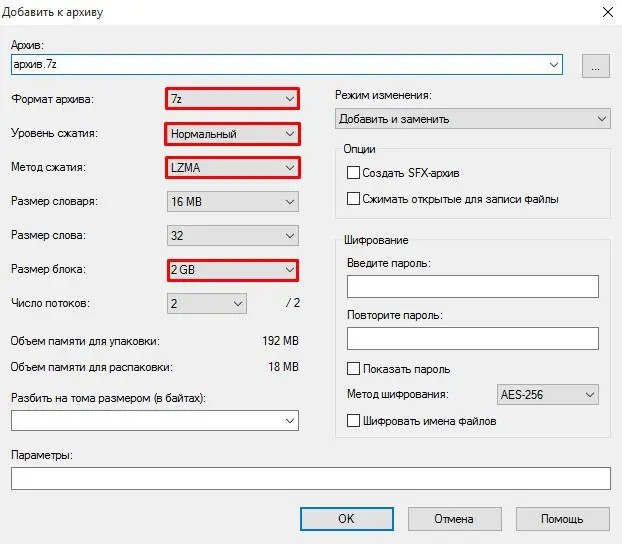Expand the compression level Нормальный dropdown
622x544 pixels.
tap(232, 134)
